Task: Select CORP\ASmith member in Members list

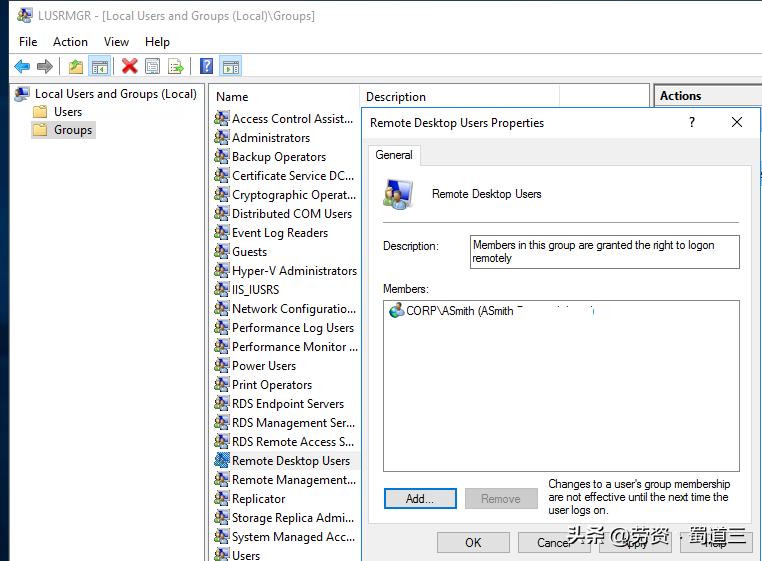Action: point(492,310)
